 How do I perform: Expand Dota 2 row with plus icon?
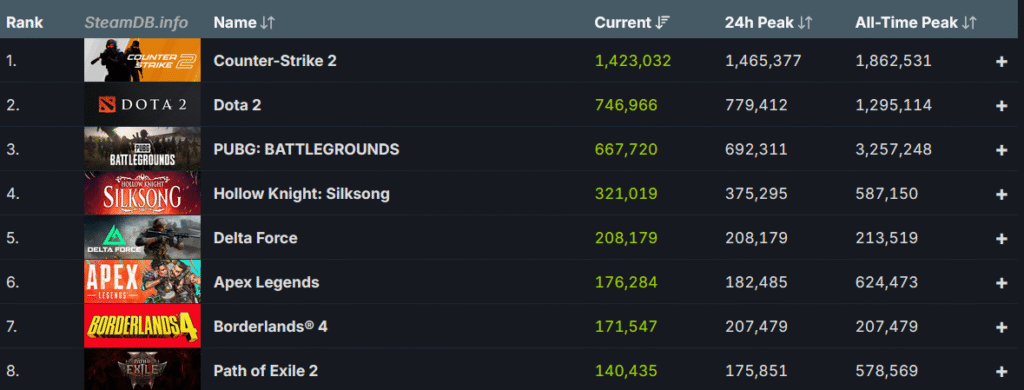click(1001, 105)
